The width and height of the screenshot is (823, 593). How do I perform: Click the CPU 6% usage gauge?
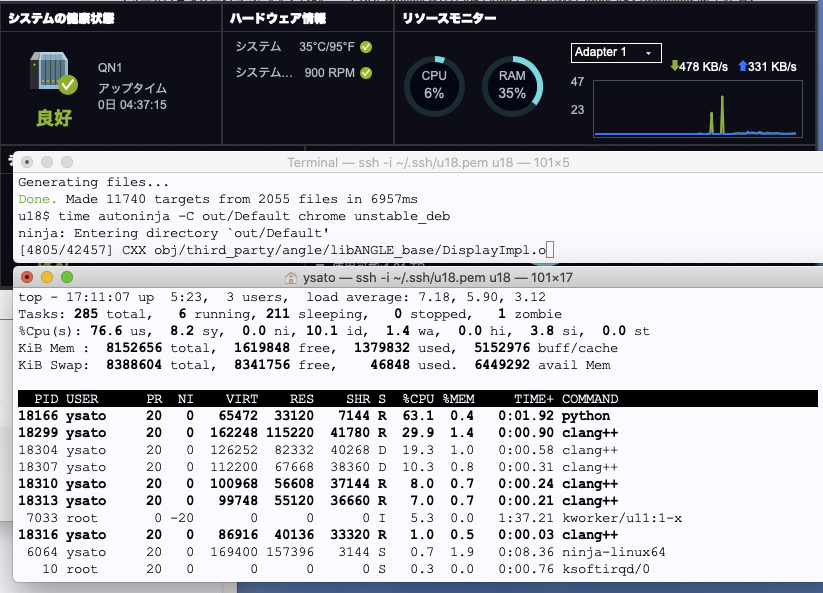(x=433, y=85)
